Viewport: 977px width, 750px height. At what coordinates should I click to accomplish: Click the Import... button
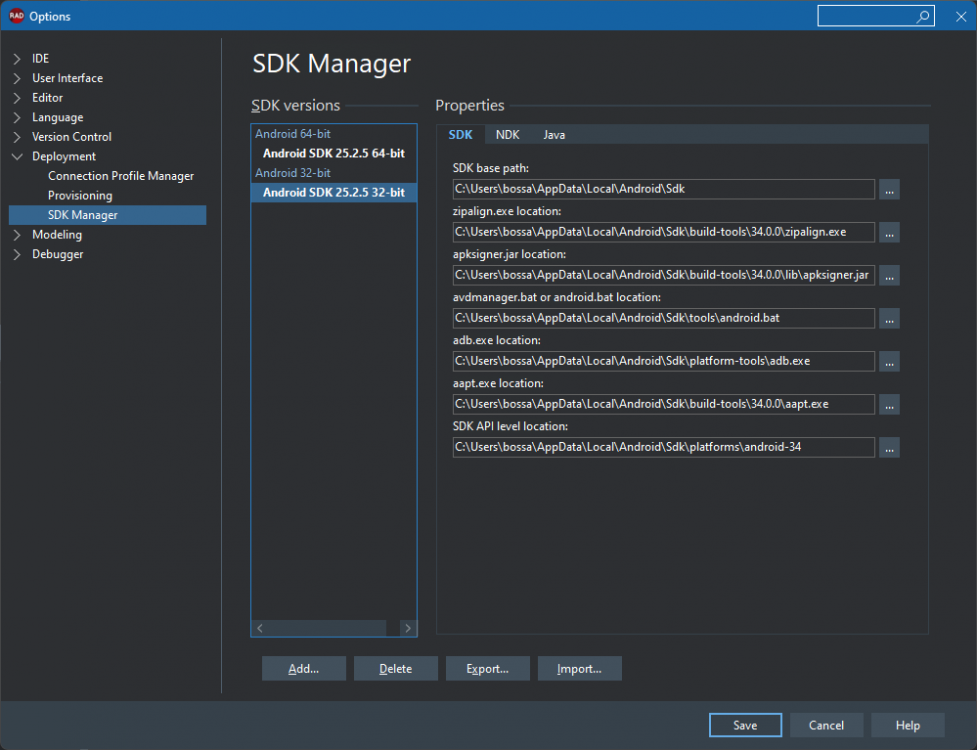coord(579,668)
